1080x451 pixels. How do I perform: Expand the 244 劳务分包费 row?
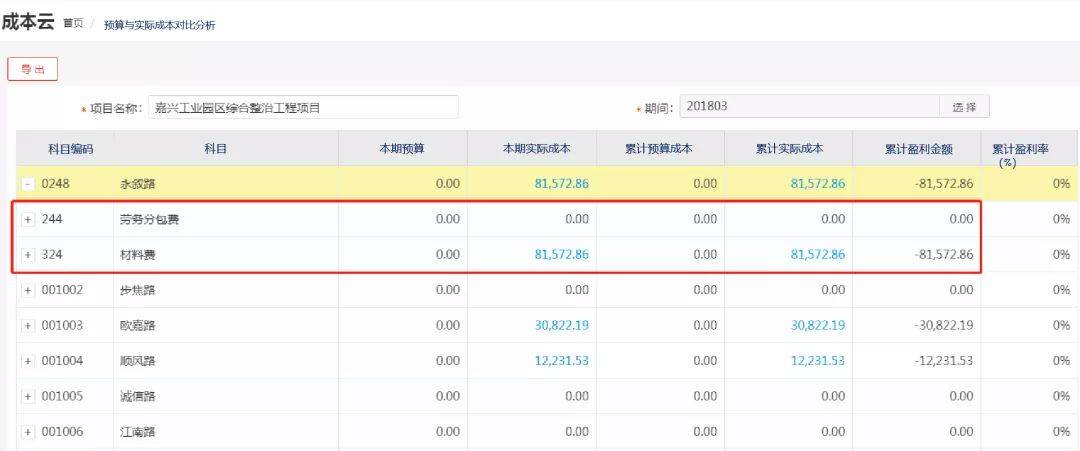pos(28,220)
